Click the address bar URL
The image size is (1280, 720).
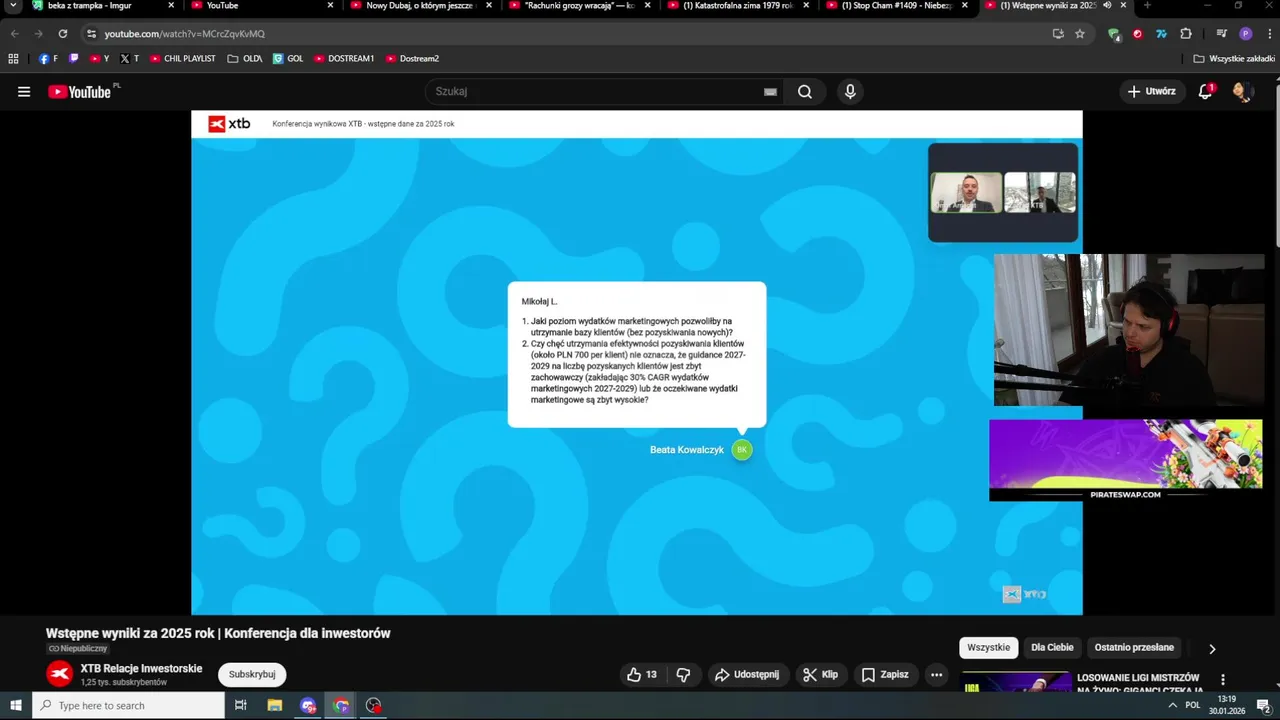click(185, 34)
